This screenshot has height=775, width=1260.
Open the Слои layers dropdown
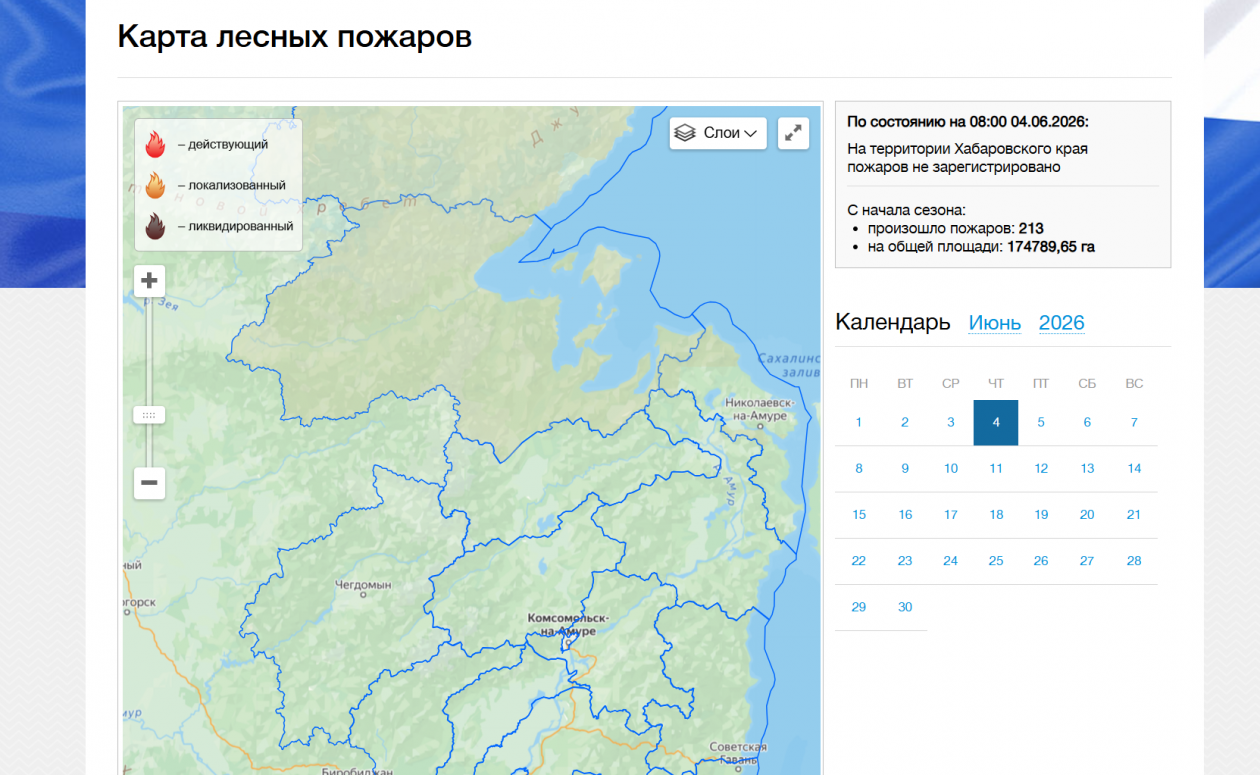click(x=718, y=133)
